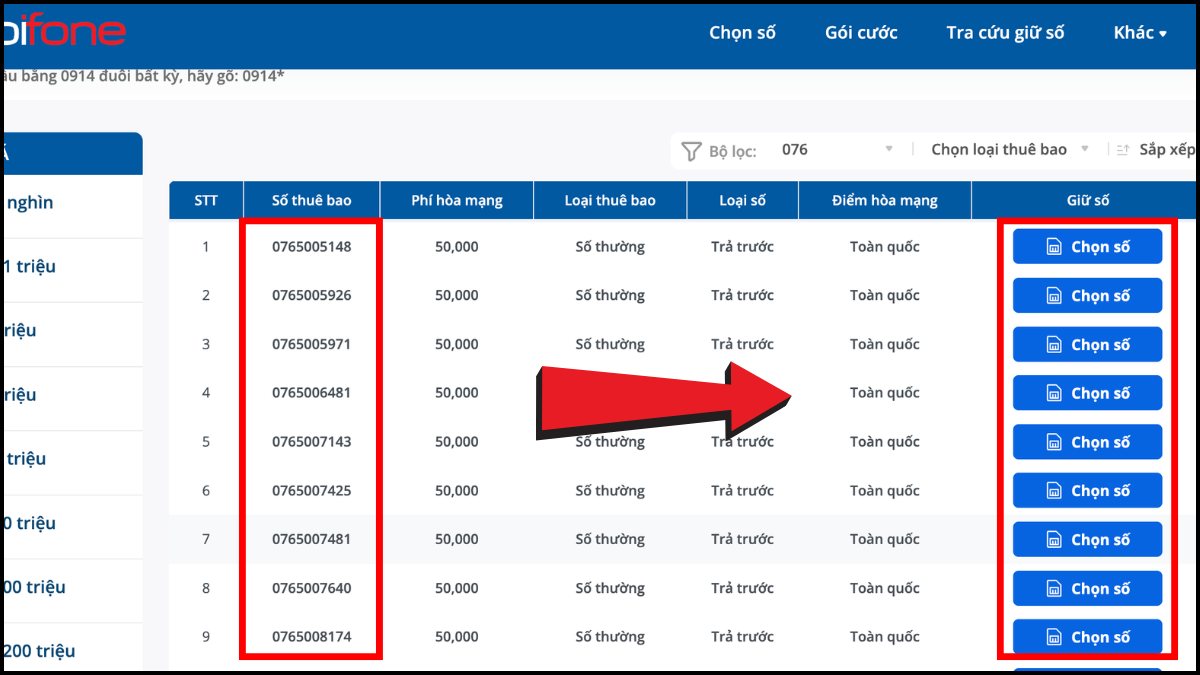Click the SIM icon in row 5's Chọn số button
This screenshot has width=1200, height=675.
point(1053,442)
